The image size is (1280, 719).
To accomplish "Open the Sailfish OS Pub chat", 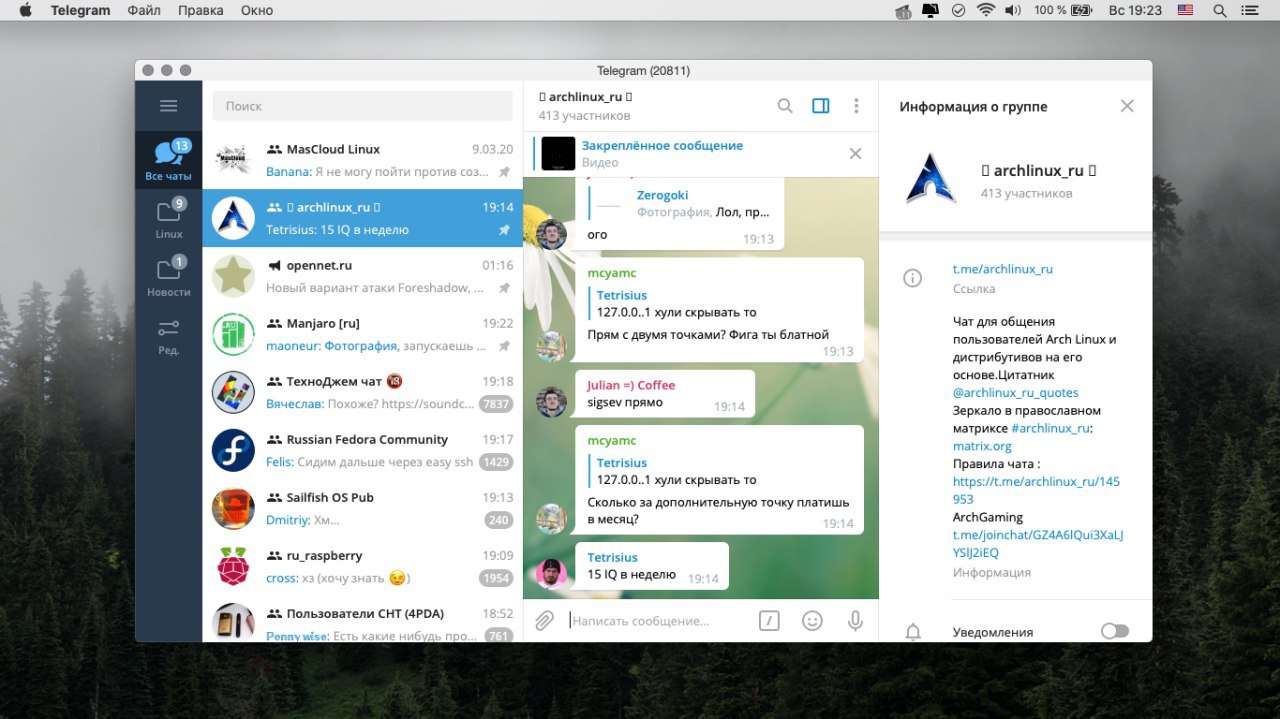I will coord(363,508).
